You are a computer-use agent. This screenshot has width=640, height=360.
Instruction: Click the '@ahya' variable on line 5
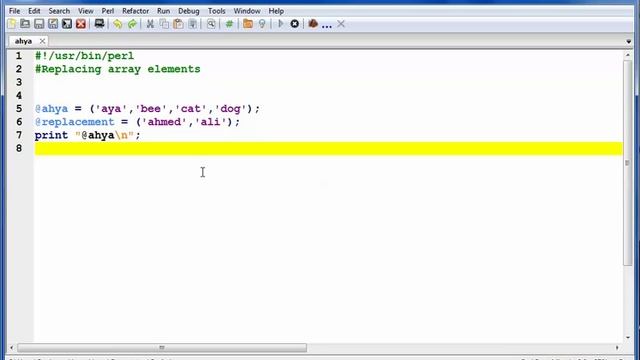point(51,109)
